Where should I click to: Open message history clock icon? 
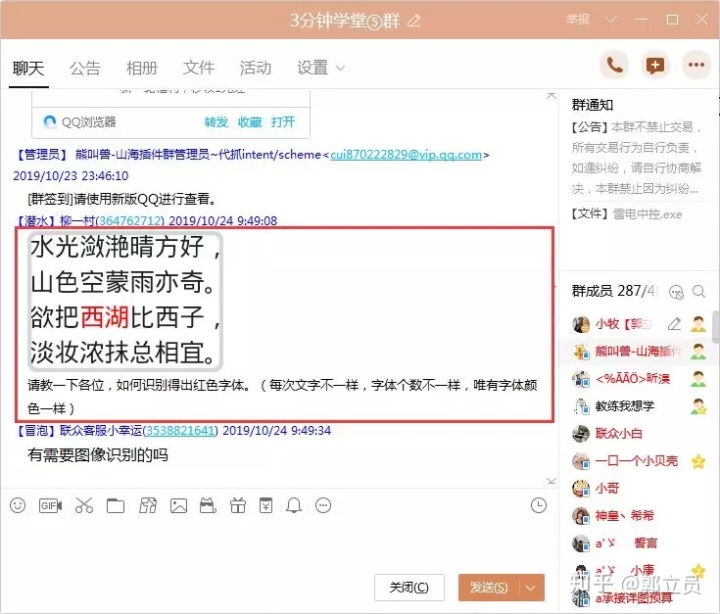tap(539, 506)
